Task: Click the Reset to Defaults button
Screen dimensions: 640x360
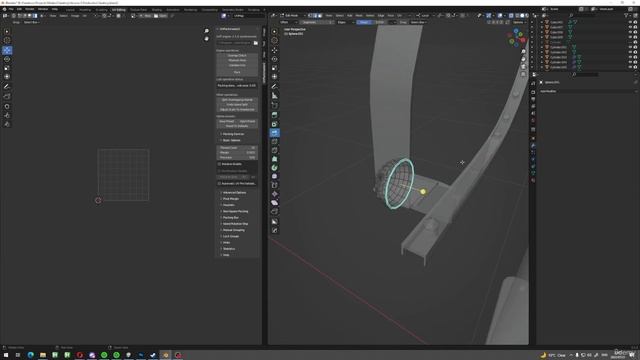Action: (237, 126)
